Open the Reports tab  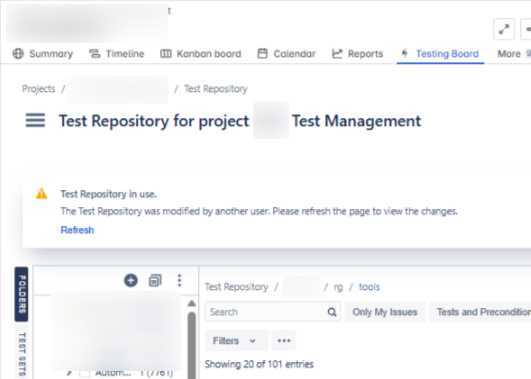(x=358, y=54)
